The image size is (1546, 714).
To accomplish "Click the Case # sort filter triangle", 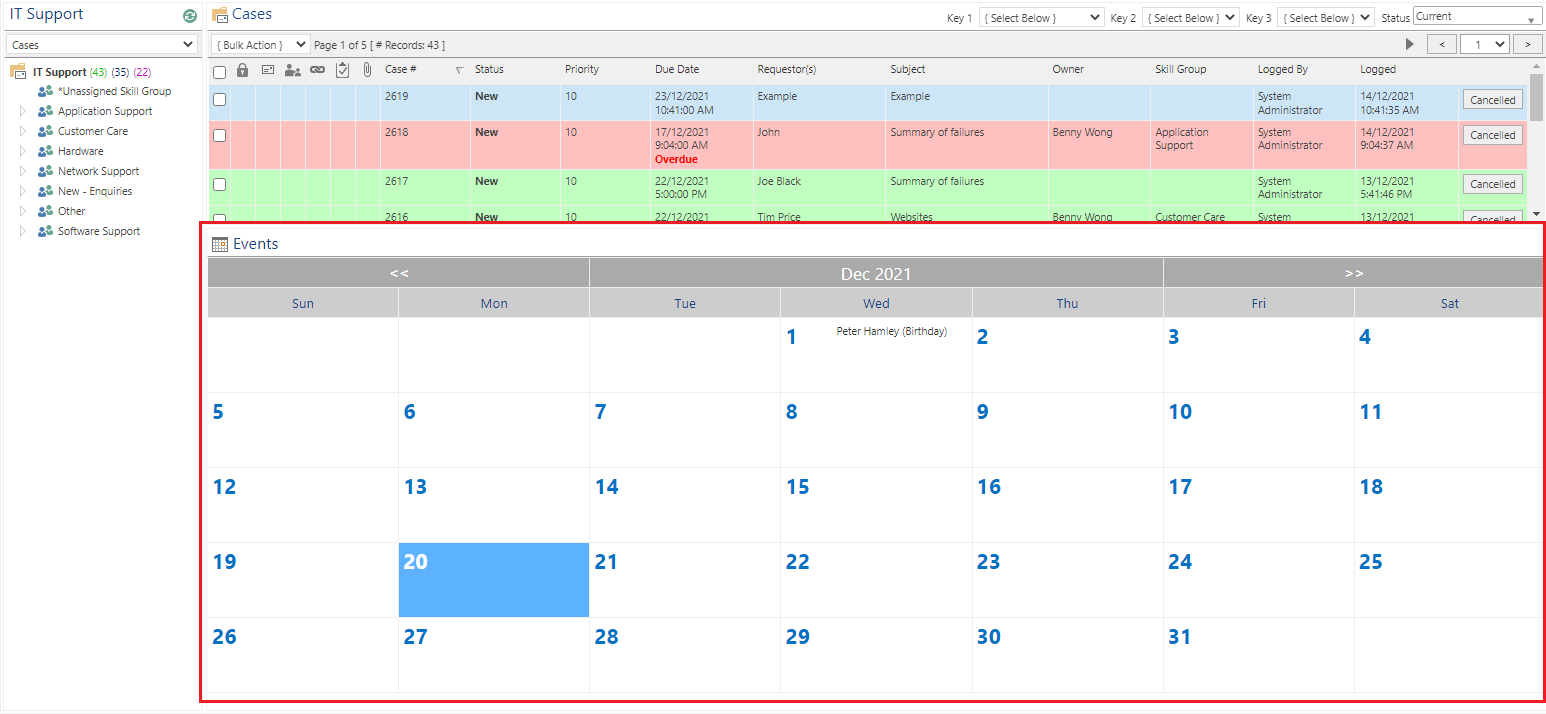I will coord(459,70).
